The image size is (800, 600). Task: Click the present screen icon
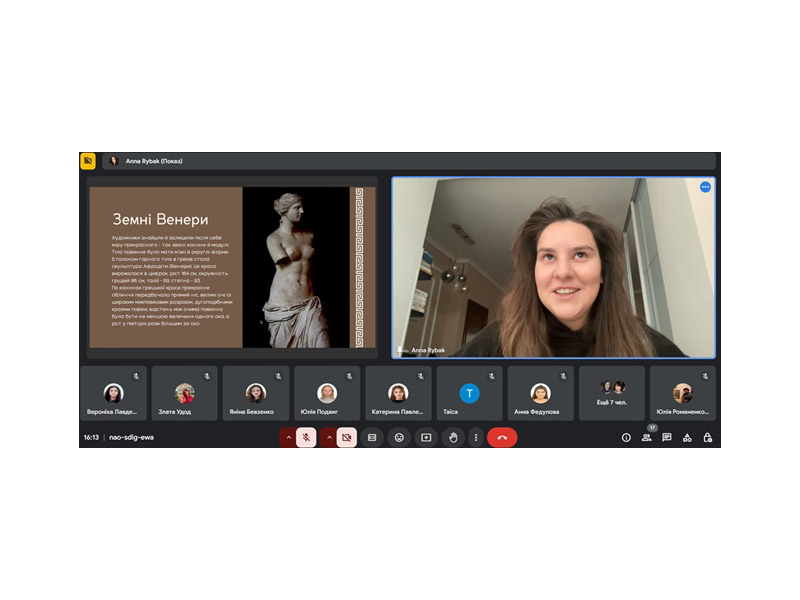click(426, 437)
